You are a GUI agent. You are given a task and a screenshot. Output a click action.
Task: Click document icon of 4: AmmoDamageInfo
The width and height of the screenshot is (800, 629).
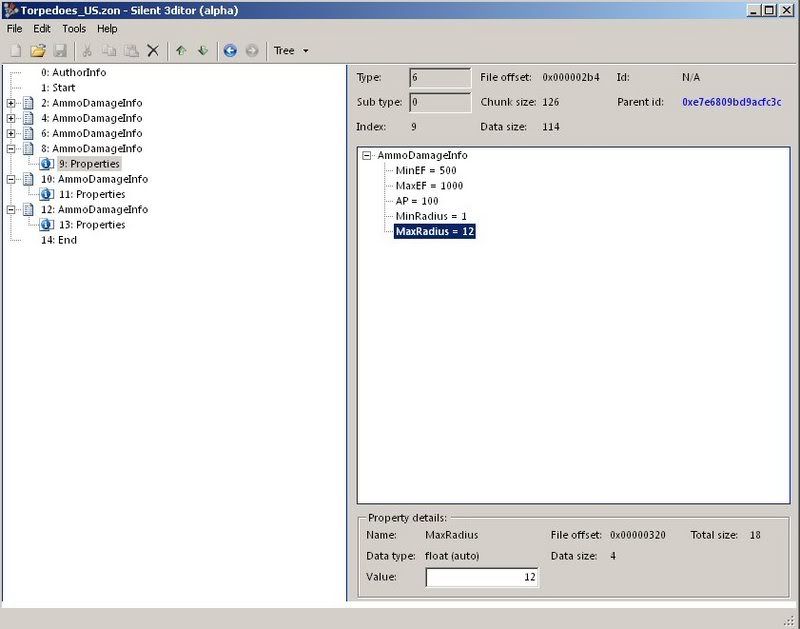pos(29,118)
